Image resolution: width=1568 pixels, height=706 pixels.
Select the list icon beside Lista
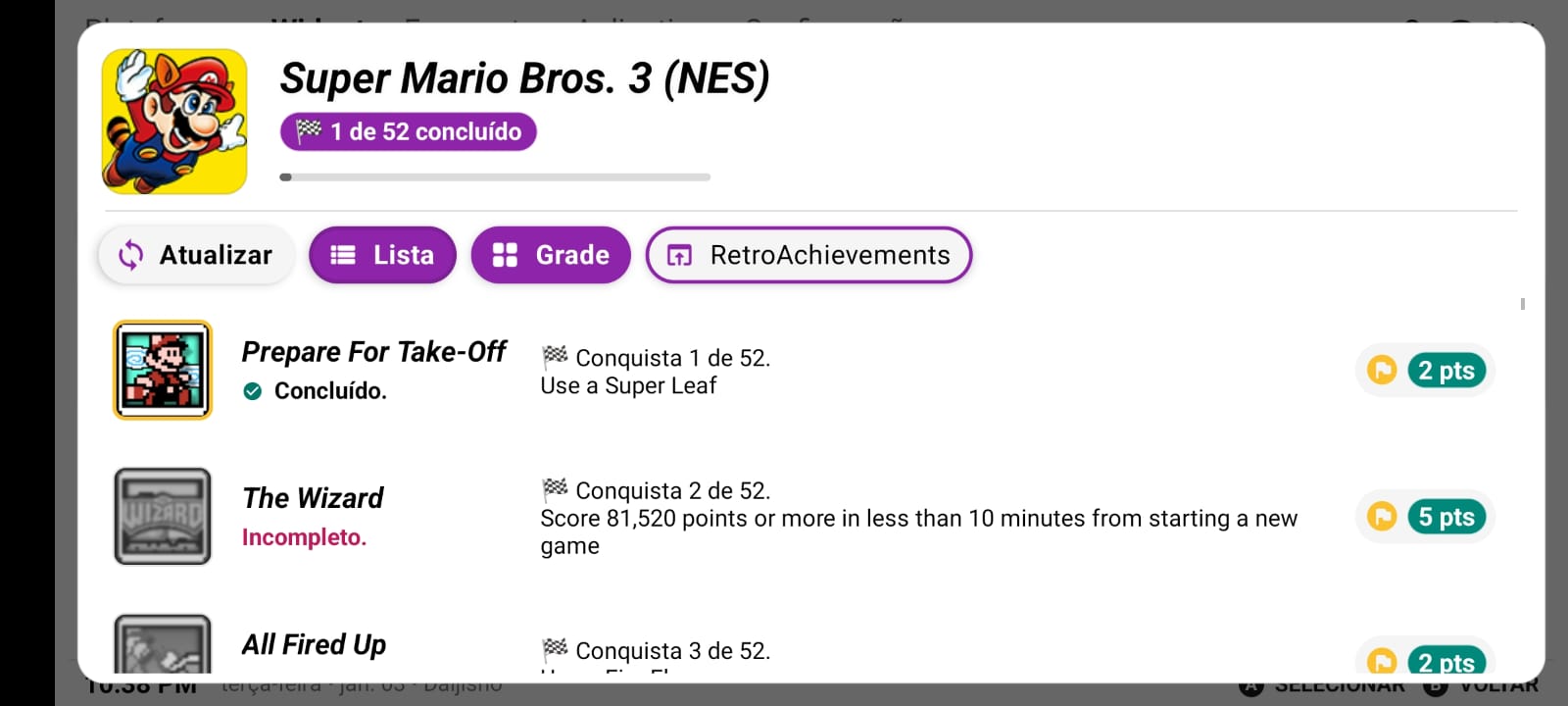pos(343,255)
